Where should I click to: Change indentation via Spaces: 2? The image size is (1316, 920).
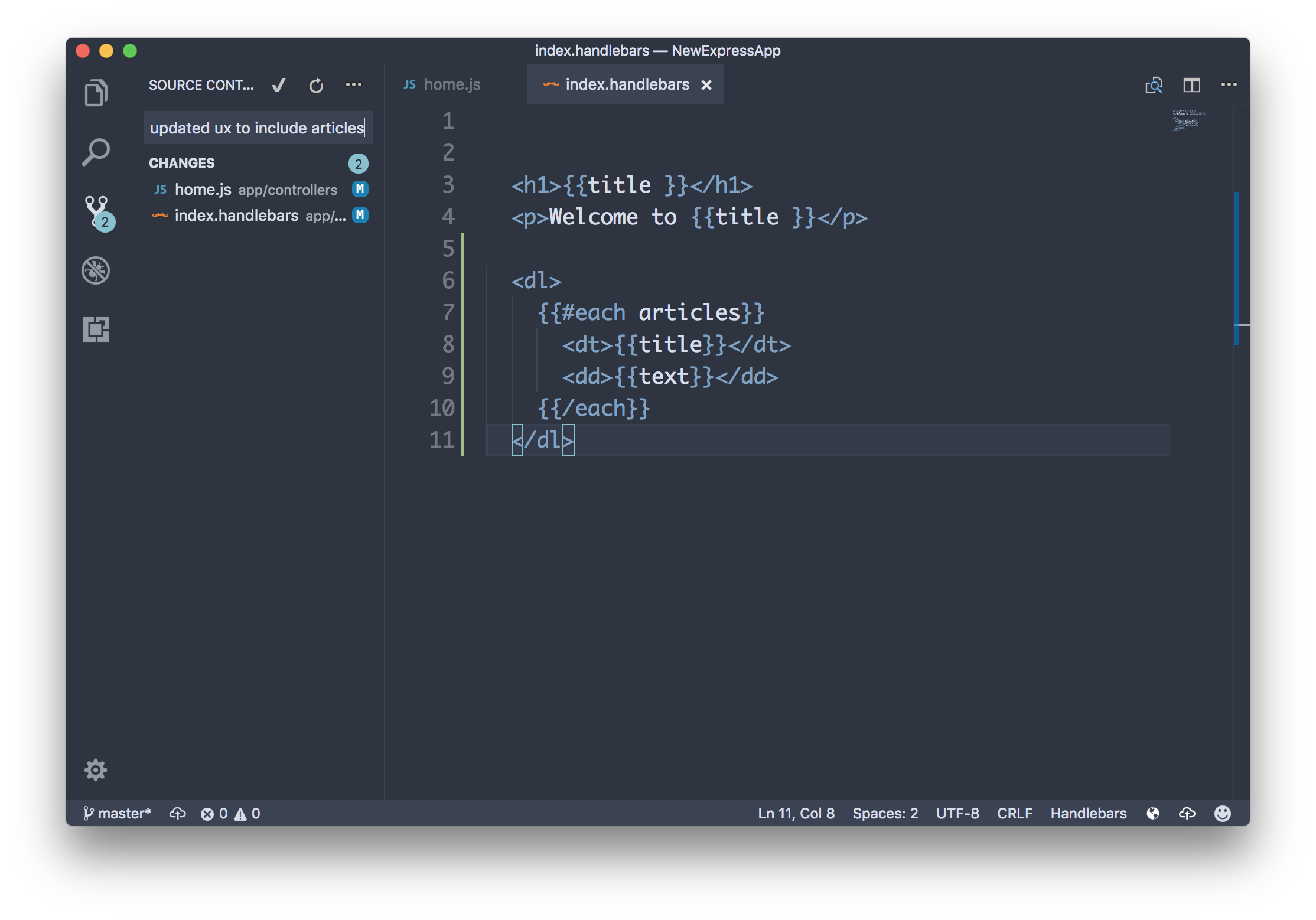(x=885, y=813)
